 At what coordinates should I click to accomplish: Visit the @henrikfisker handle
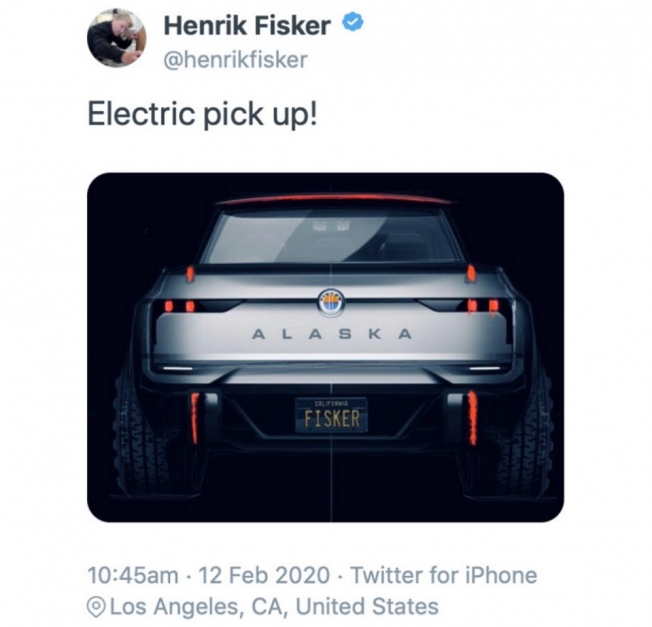[x=236, y=59]
